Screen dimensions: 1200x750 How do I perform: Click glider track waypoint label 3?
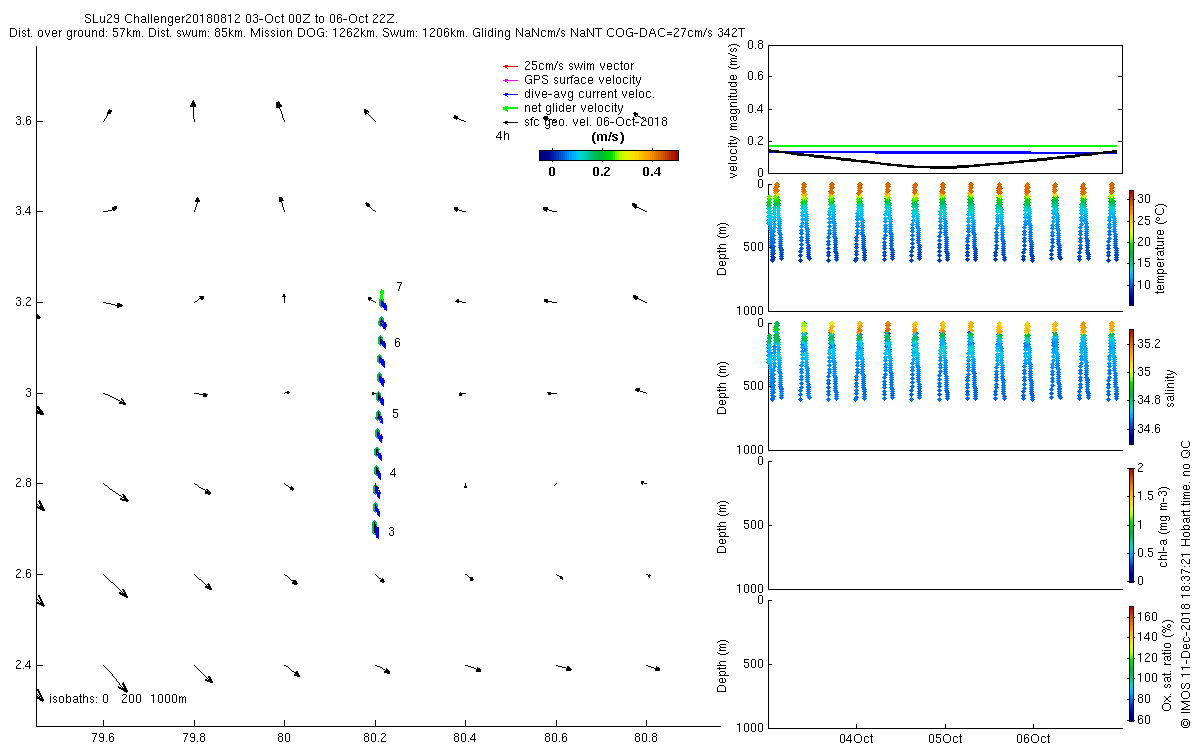(391, 532)
